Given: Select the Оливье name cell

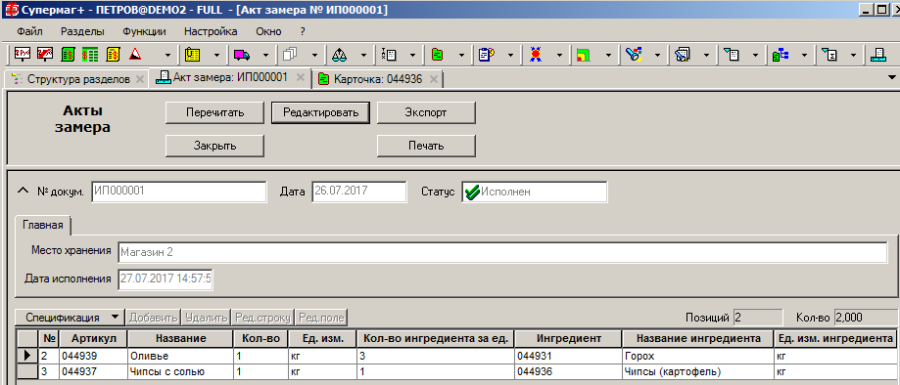Looking at the screenshot, I should [180, 356].
